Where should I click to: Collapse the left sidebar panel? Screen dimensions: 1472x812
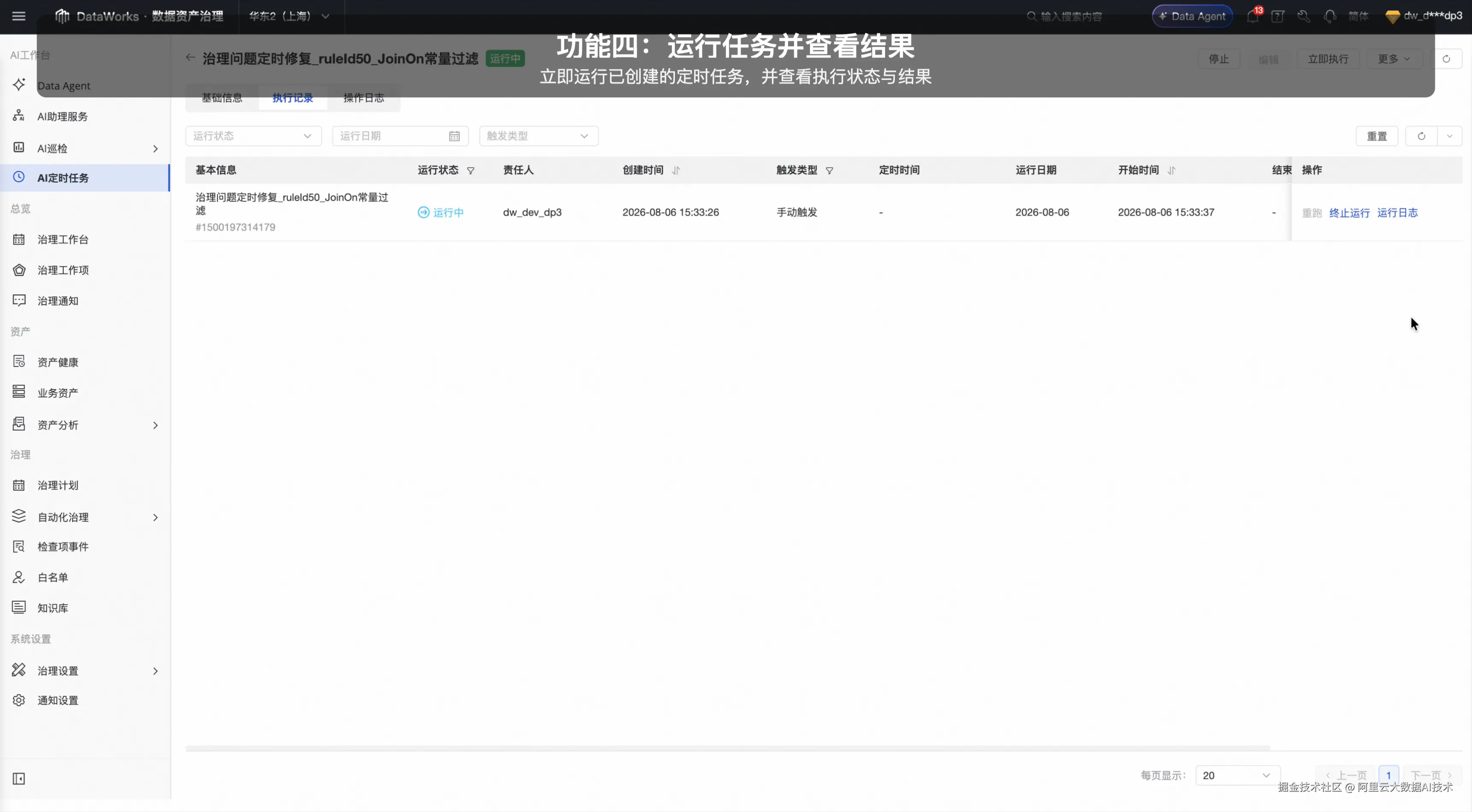[19, 778]
